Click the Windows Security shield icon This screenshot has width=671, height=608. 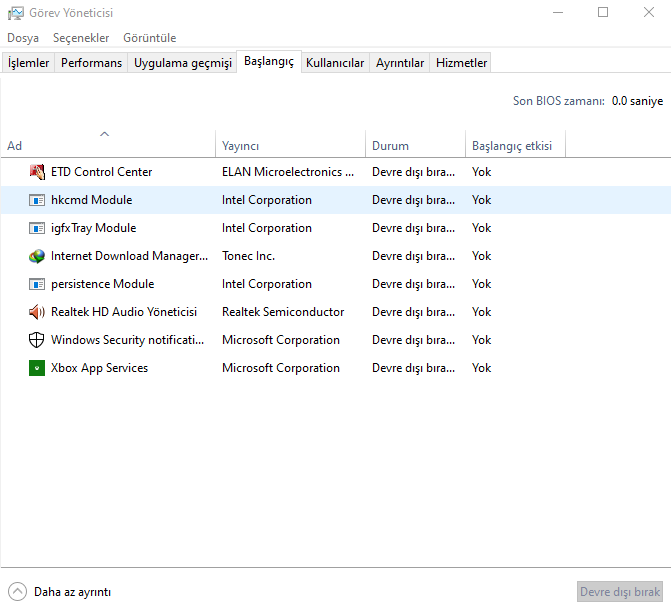[37, 340]
